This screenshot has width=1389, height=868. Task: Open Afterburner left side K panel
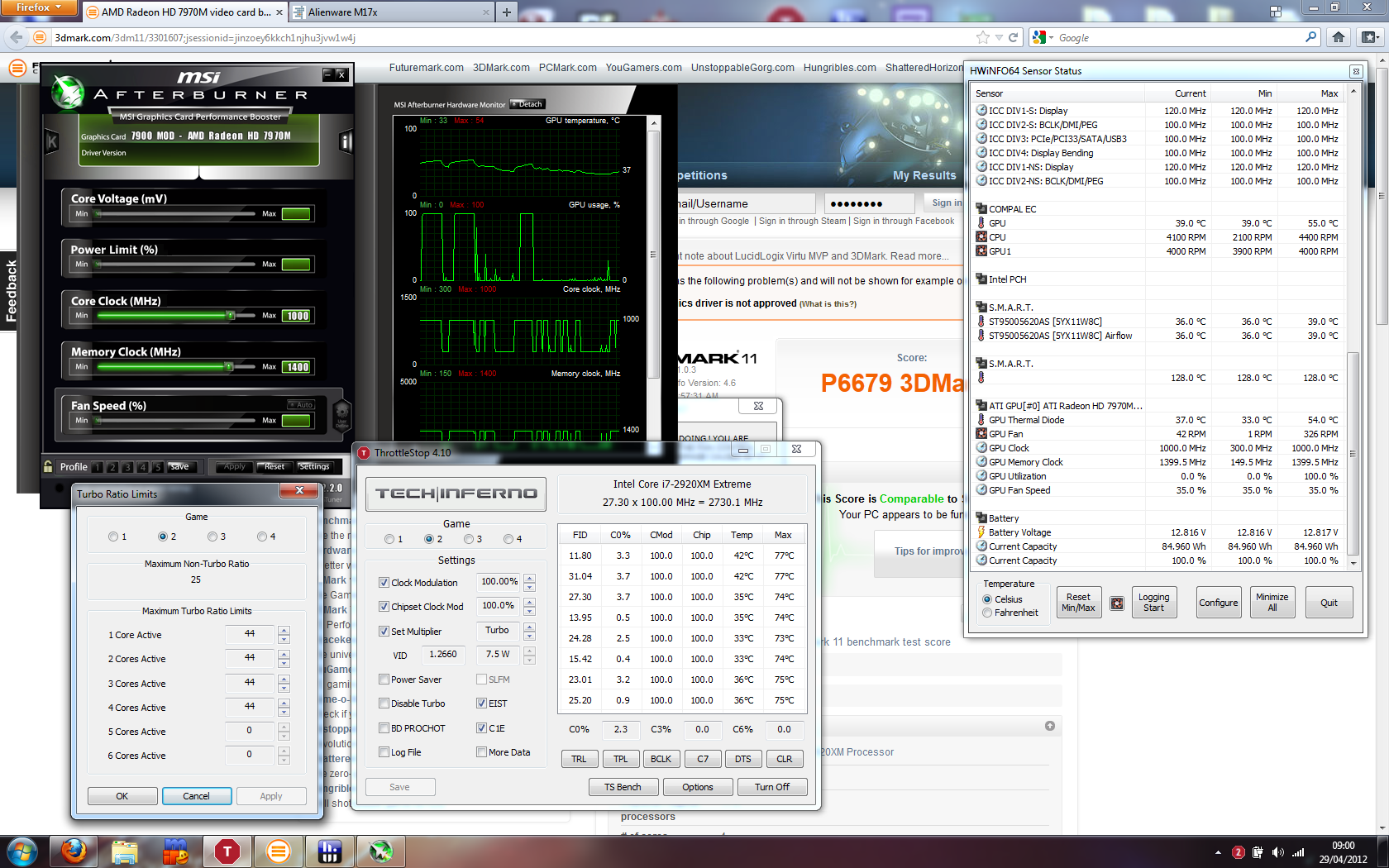(x=52, y=141)
